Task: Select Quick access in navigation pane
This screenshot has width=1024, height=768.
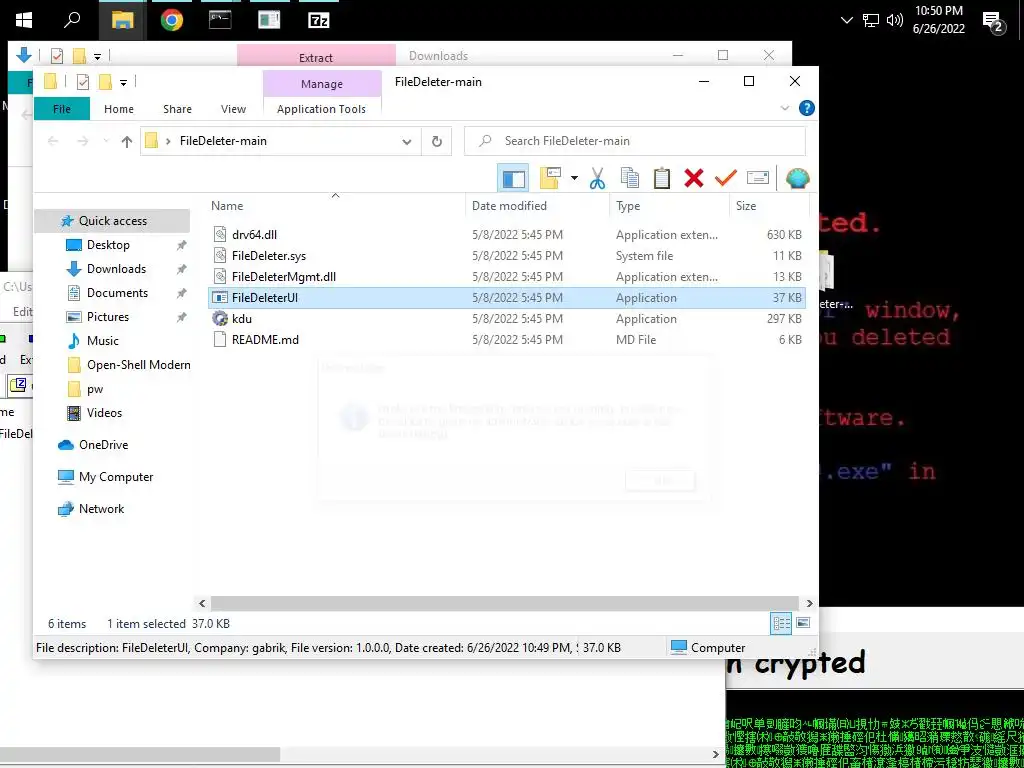Action: 112,221
